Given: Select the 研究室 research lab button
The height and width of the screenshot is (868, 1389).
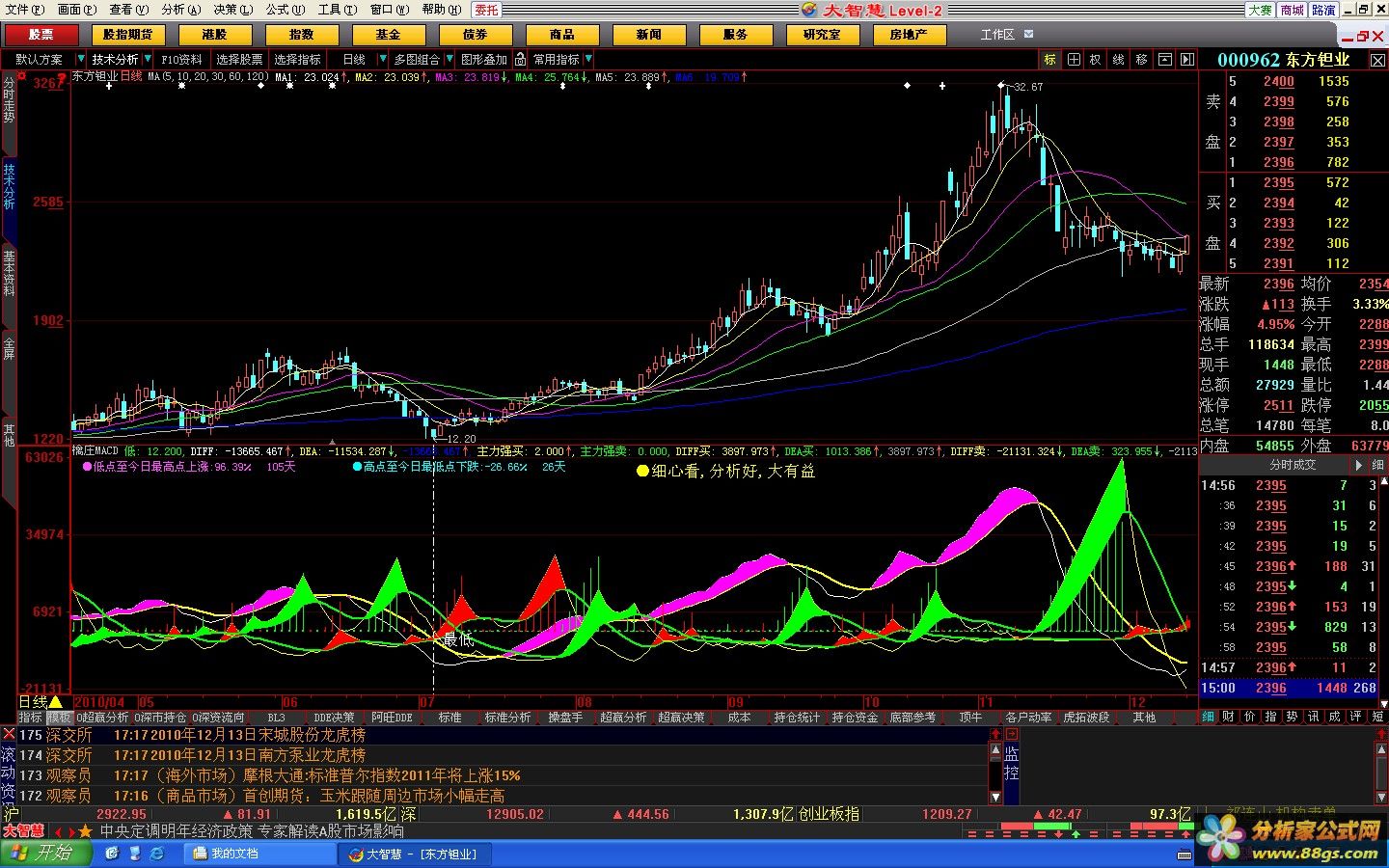Looking at the screenshot, I should (x=822, y=35).
